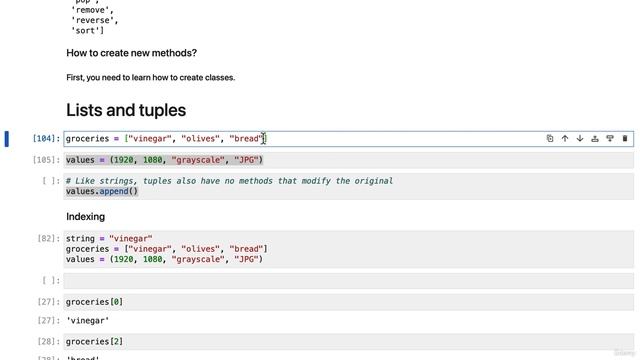Click the cell defining string = "vinegar"
Image resolution: width=640 pixels, height=360 pixels.
pyautogui.click(x=349, y=249)
